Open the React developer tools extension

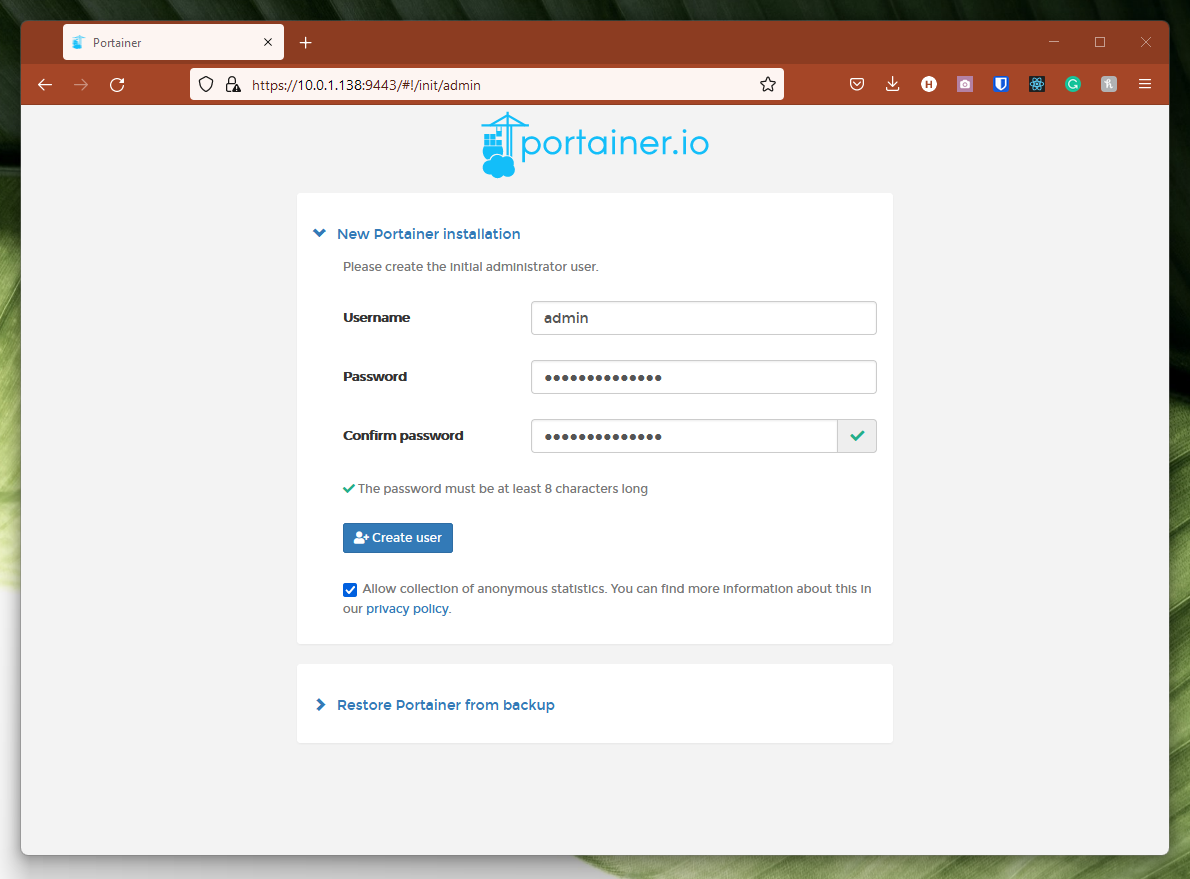[x=1037, y=84]
